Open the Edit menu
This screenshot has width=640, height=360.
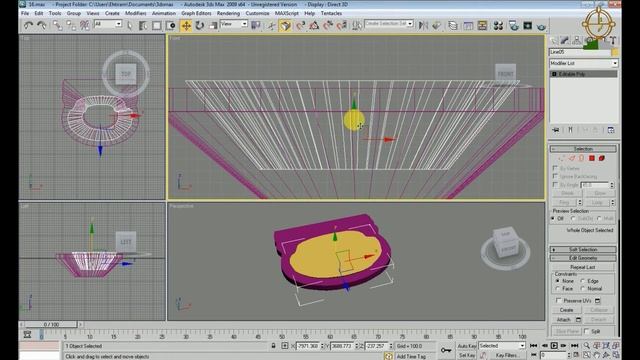click(39, 13)
